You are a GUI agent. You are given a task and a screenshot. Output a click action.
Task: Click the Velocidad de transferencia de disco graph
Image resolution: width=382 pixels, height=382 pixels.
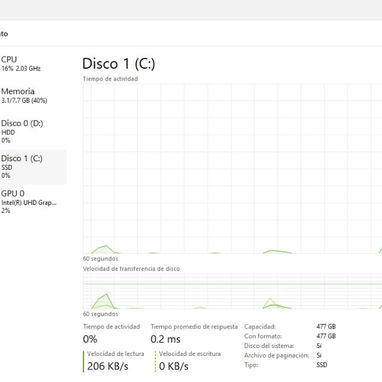click(232, 291)
